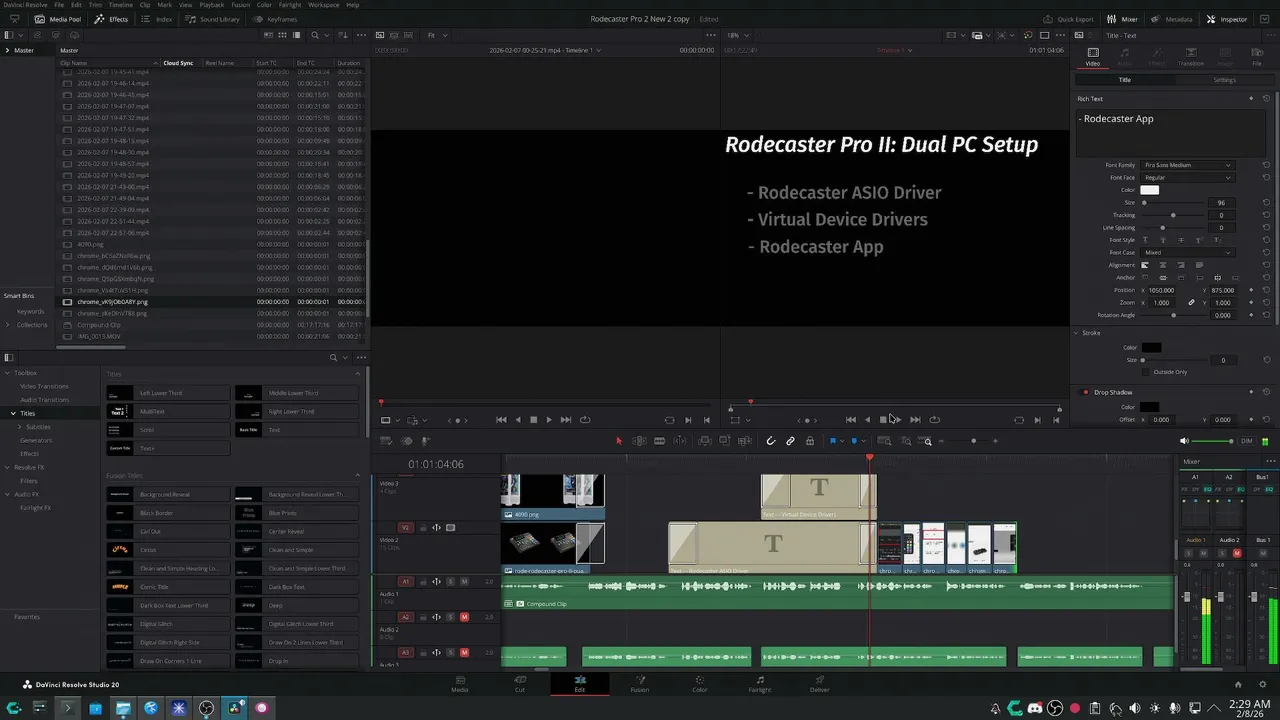Screen dimensions: 1280x720
Task: Collapse the Stroke section
Action: [x=1077, y=333]
